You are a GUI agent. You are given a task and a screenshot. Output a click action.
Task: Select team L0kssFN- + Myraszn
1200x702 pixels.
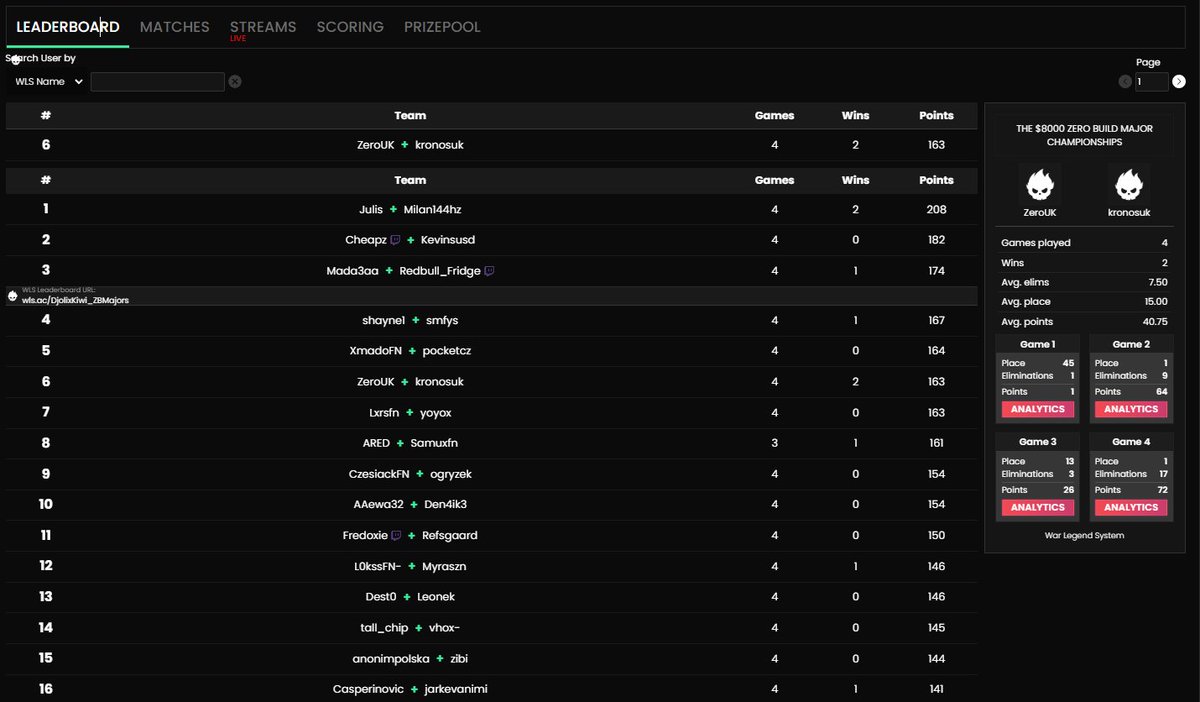click(x=491, y=566)
